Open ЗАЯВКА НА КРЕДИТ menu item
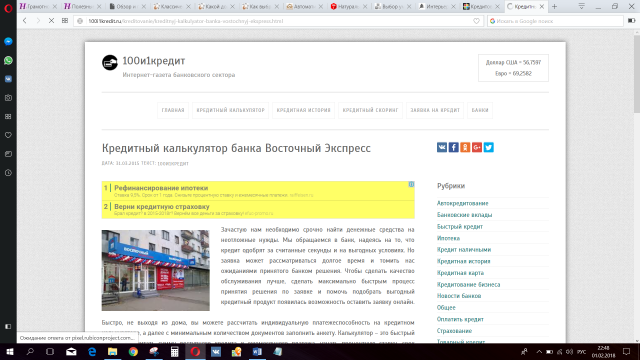Screen dimensions: 640x360 [x=435, y=110]
